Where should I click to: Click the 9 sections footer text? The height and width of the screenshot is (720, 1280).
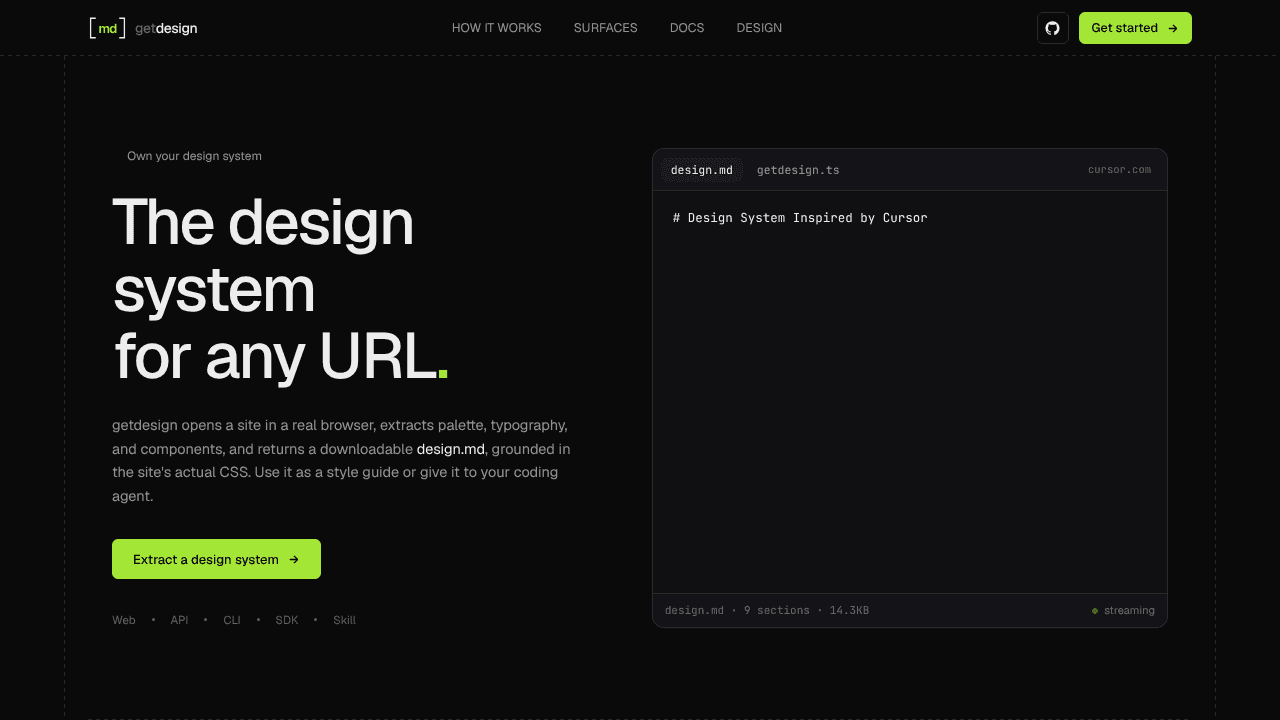(x=777, y=610)
